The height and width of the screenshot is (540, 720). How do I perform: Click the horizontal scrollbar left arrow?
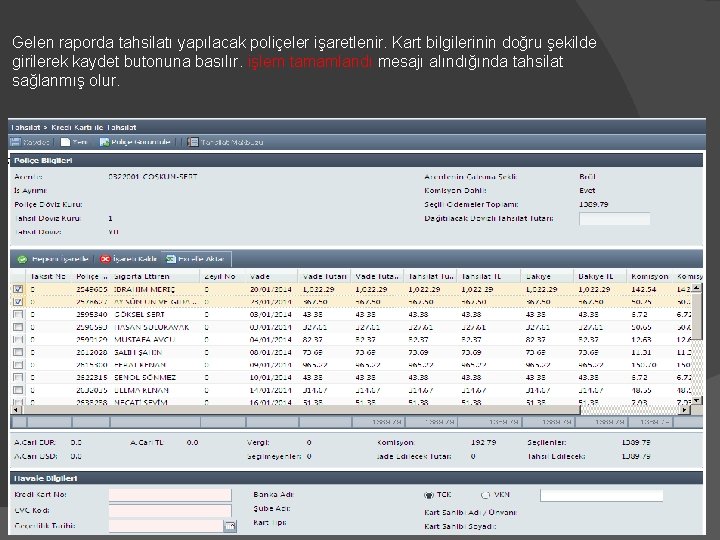(x=15, y=410)
